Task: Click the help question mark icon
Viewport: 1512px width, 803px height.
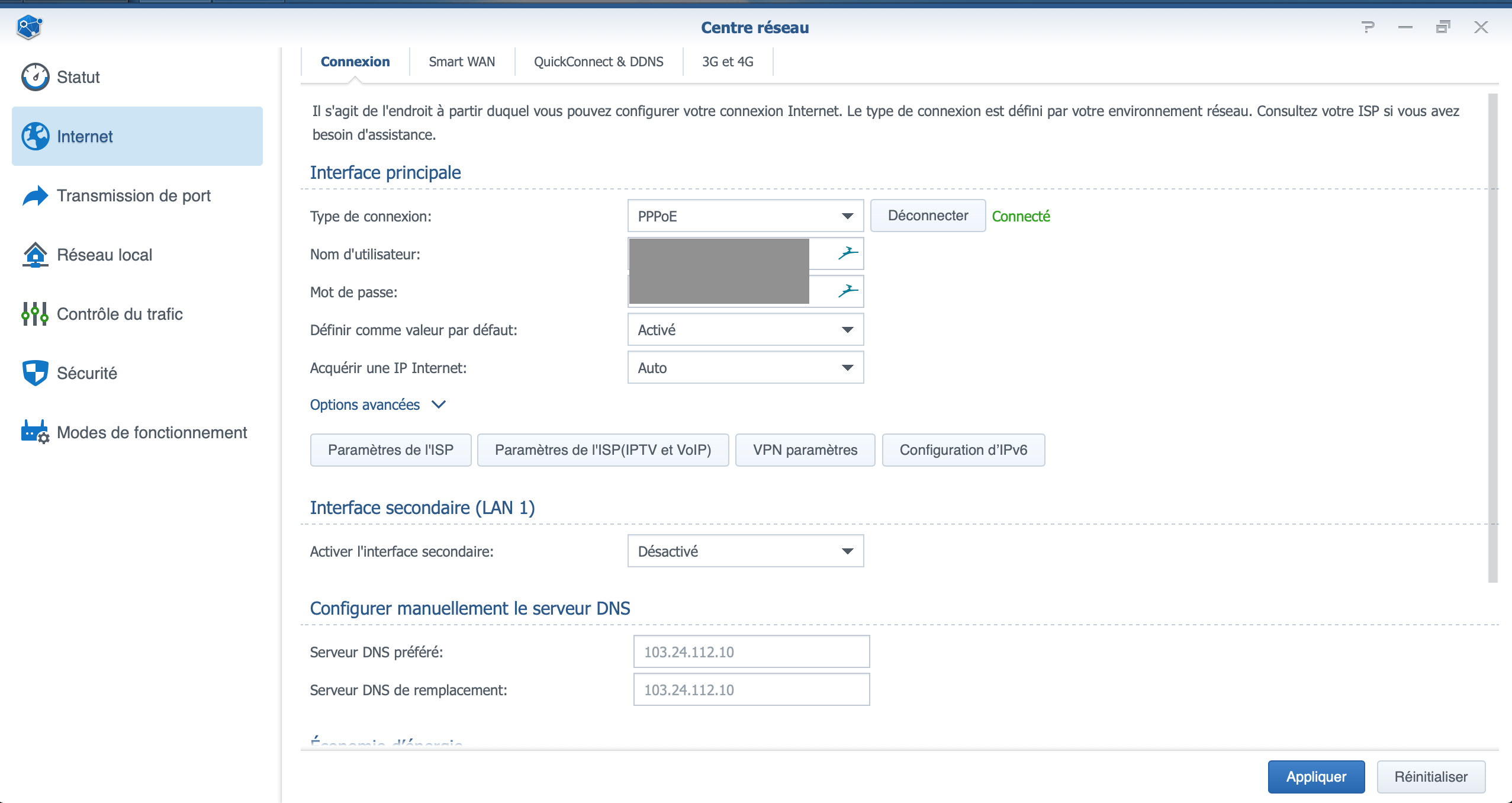Action: (x=1368, y=27)
